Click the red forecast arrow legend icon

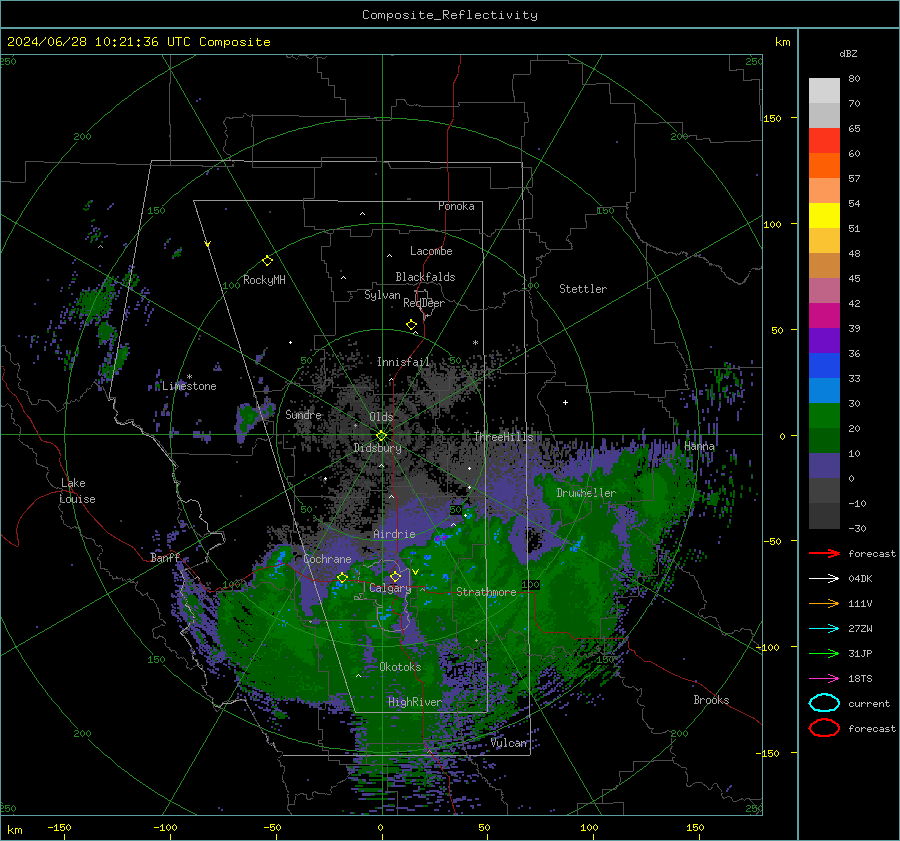pos(824,553)
